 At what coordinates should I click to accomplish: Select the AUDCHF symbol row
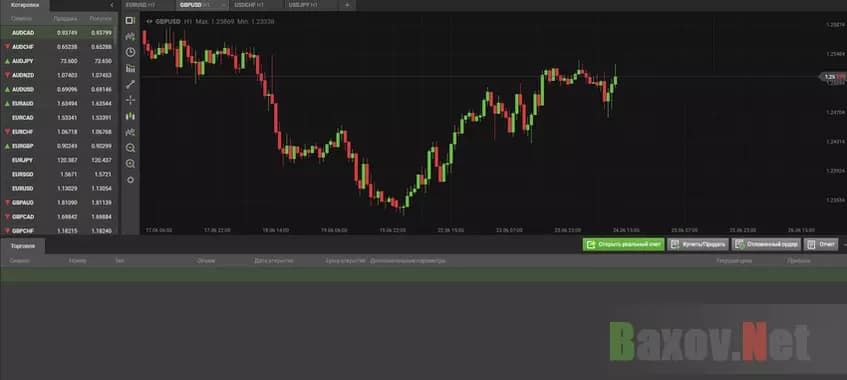tap(57, 47)
